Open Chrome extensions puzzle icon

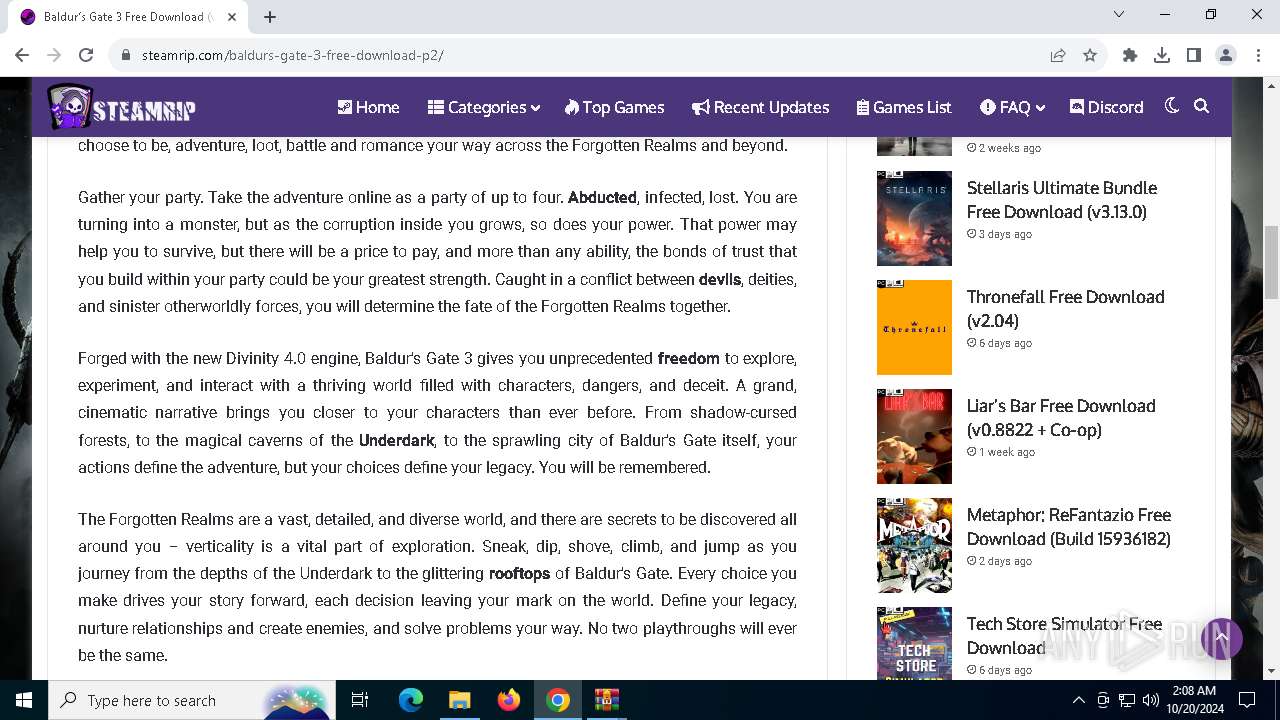coord(1130,55)
